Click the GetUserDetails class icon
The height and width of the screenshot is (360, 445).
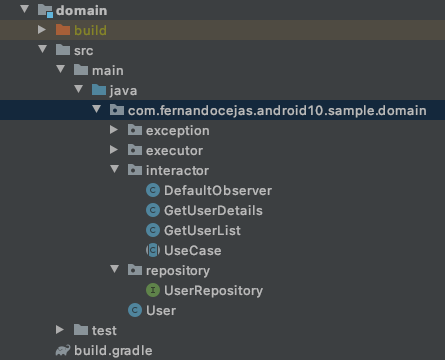pyautogui.click(x=153, y=210)
